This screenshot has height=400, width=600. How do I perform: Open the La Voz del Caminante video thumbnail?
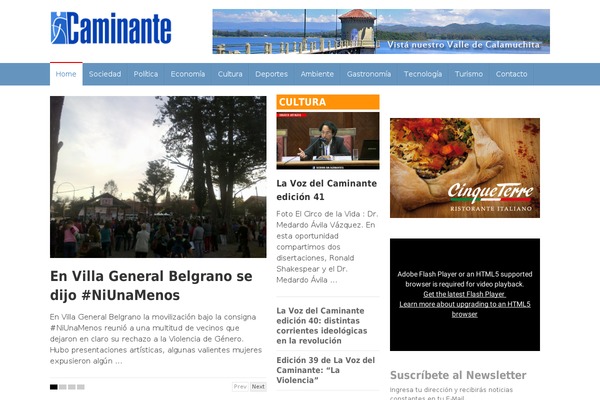tap(328, 140)
